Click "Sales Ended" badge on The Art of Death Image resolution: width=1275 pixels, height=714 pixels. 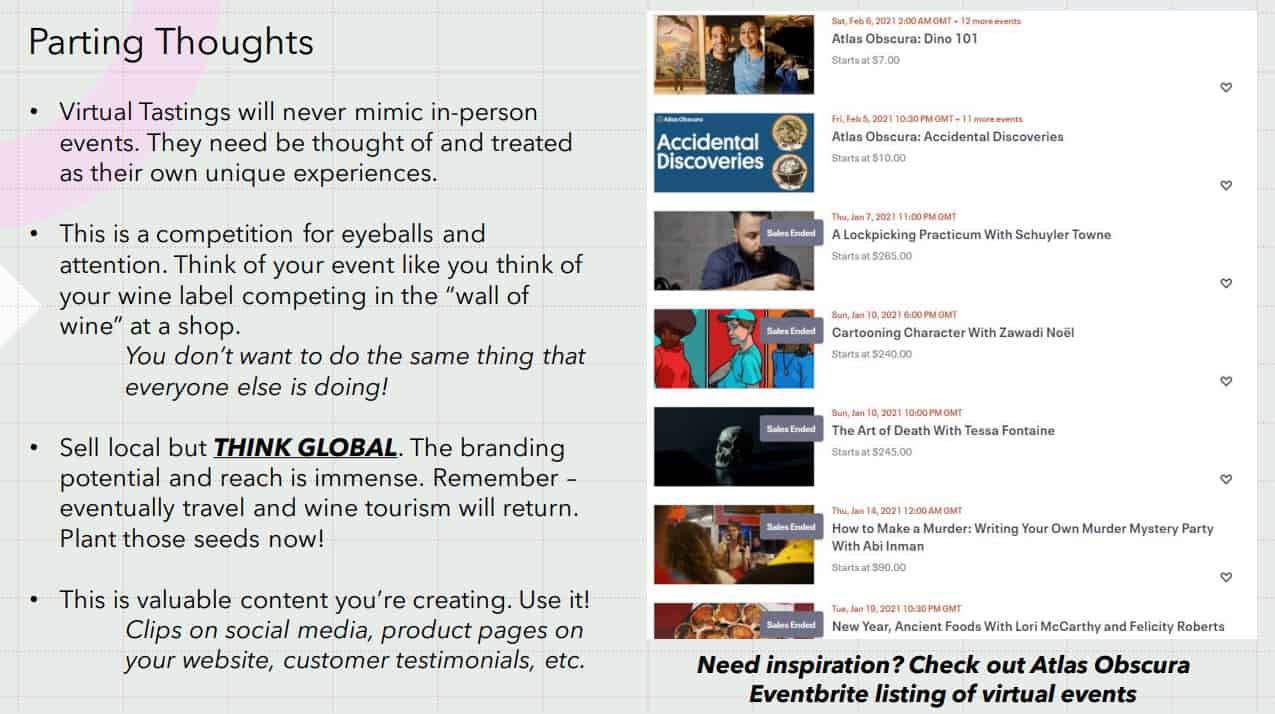tap(790, 429)
